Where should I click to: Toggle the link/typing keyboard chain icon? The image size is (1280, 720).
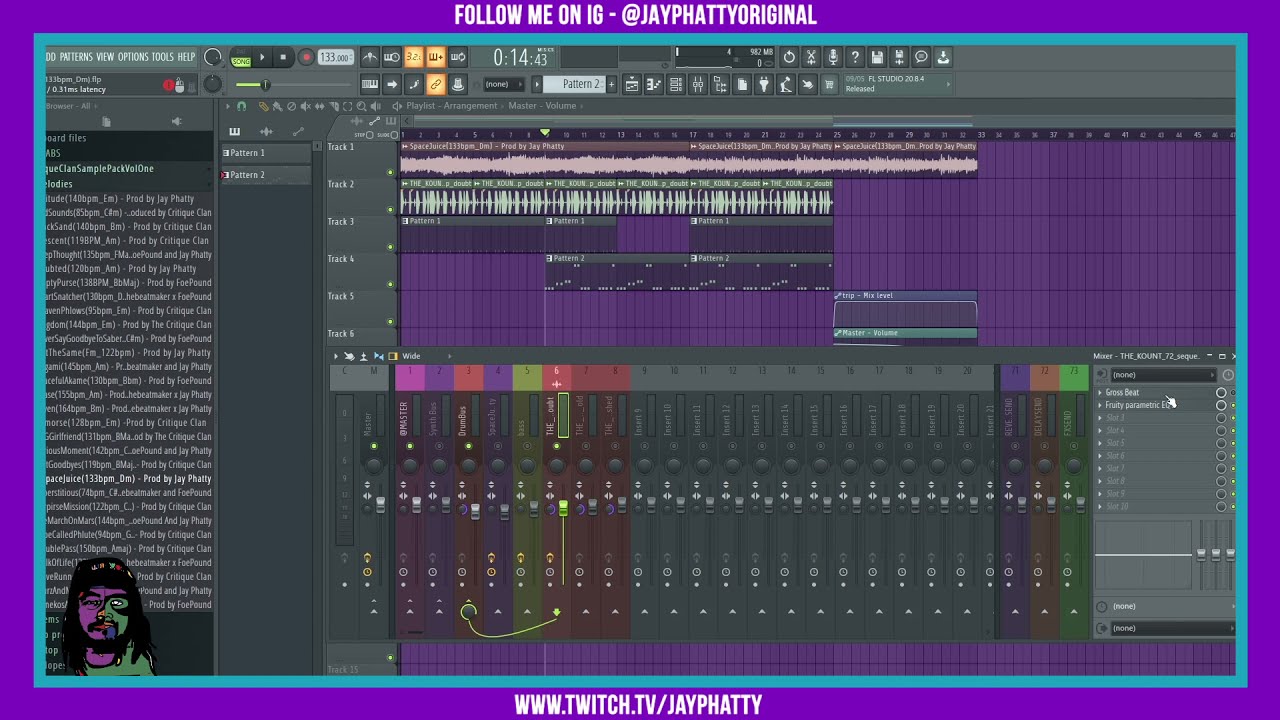click(436, 85)
